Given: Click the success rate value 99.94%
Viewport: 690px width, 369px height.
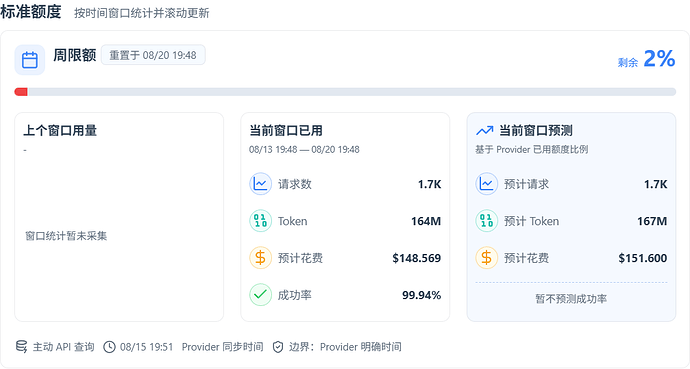Looking at the screenshot, I should [x=422, y=295].
